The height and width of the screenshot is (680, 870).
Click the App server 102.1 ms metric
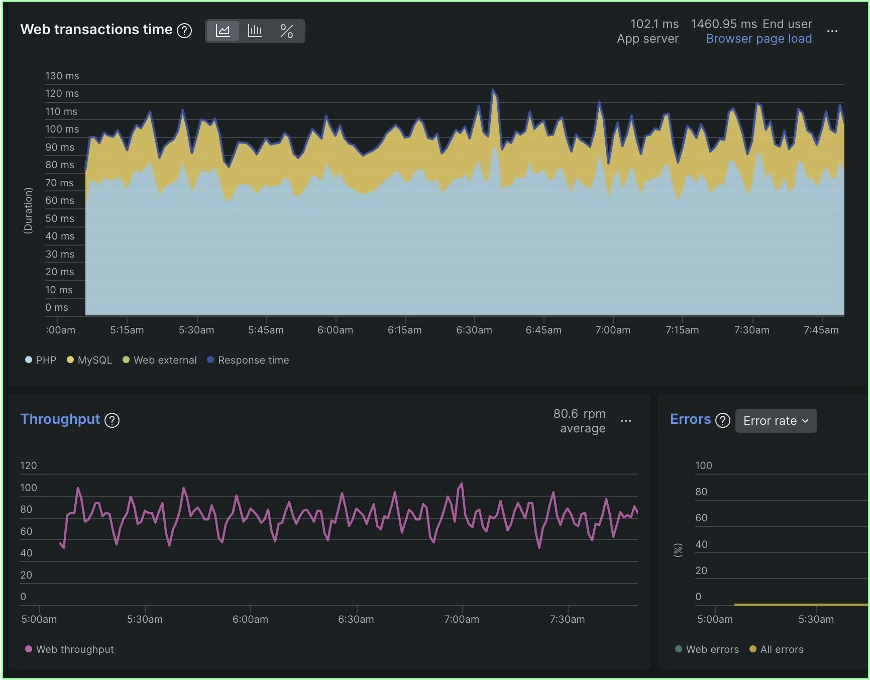(x=647, y=30)
